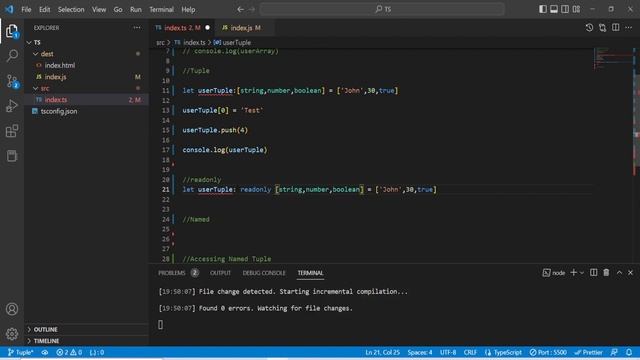Change encoding via UTF-8 status item
Image resolution: width=640 pixels, height=360 pixels.
(x=448, y=352)
